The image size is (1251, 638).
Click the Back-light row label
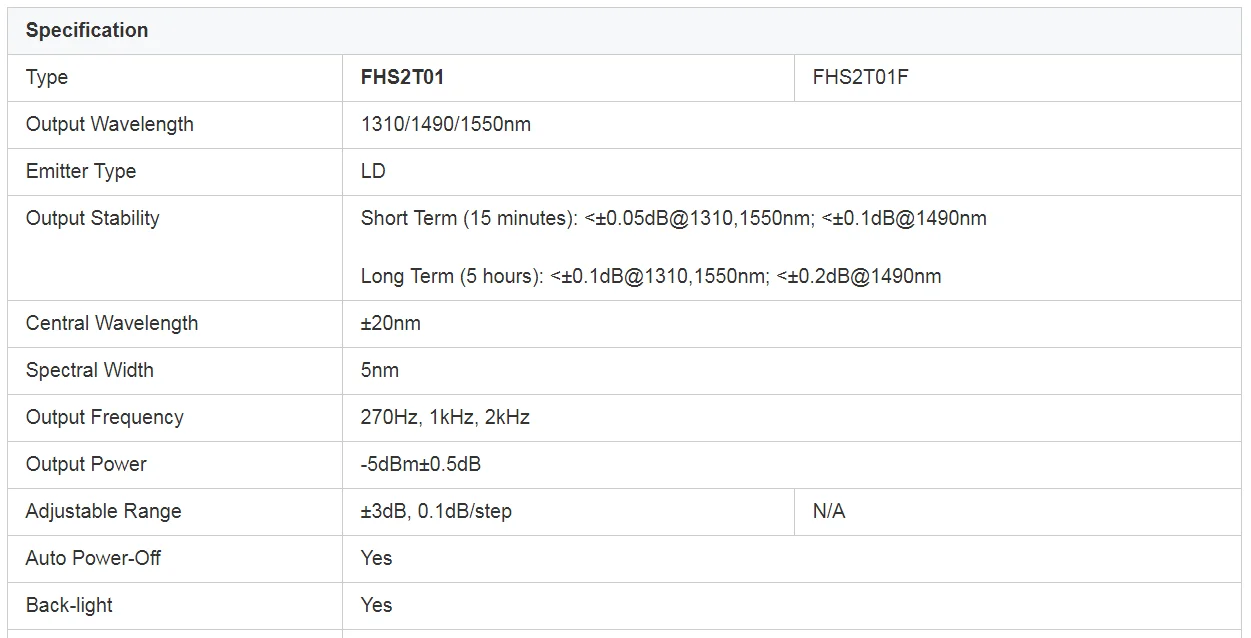click(69, 605)
